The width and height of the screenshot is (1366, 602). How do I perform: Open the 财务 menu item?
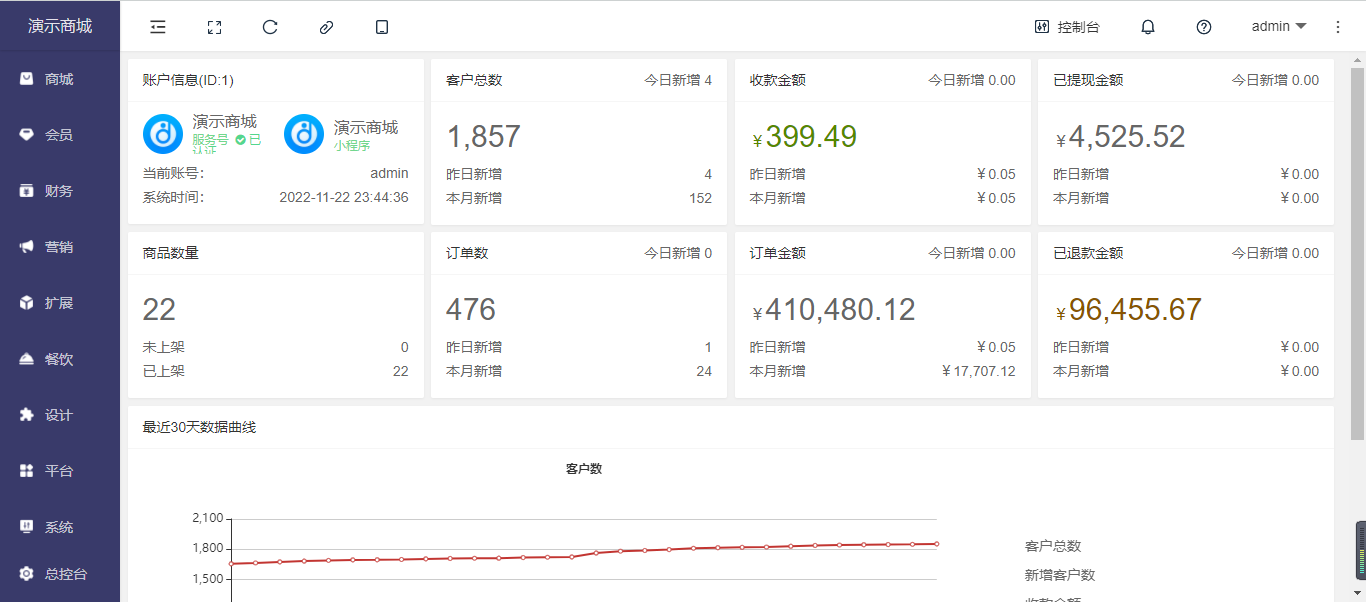[60, 191]
